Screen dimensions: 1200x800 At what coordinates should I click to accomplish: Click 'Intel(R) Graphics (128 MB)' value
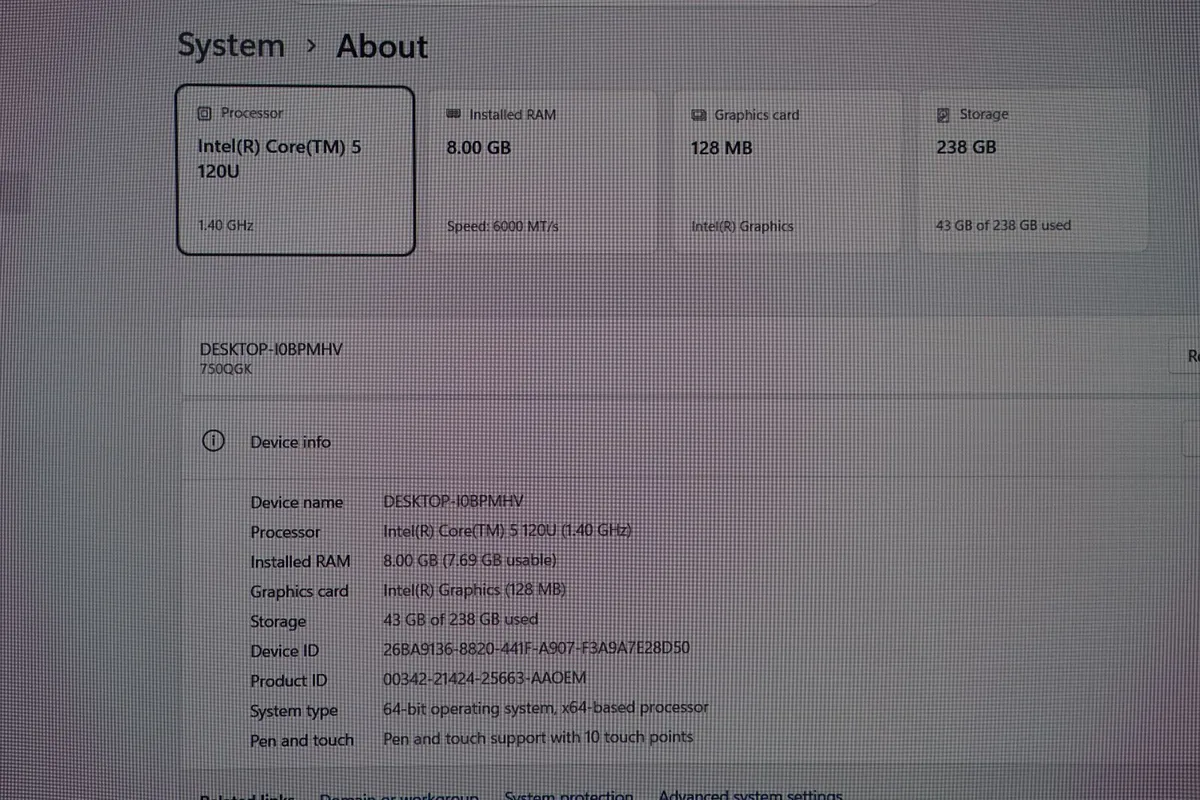[x=475, y=591]
